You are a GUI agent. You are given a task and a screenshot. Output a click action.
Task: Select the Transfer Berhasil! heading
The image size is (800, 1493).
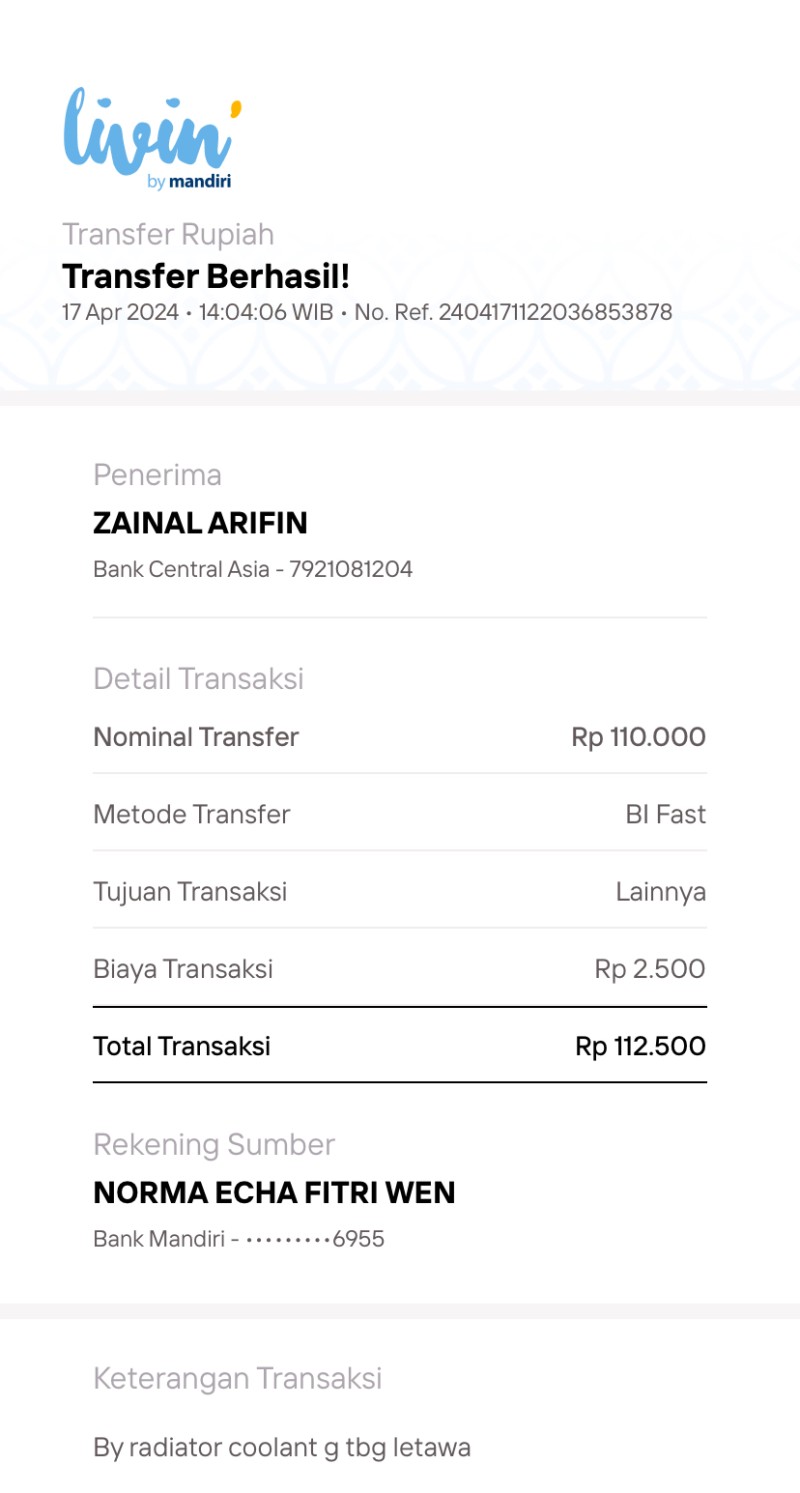coord(206,275)
